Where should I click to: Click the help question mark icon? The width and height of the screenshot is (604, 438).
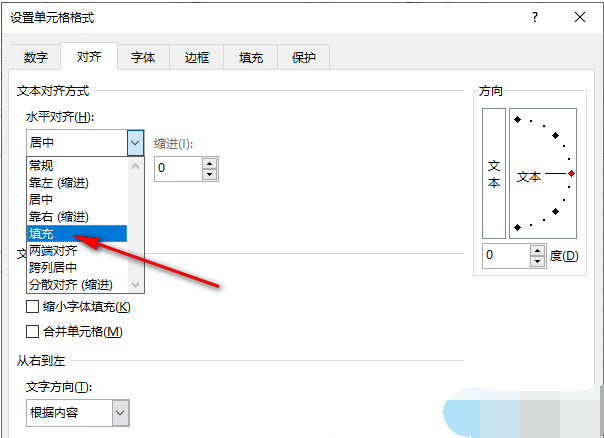tap(537, 17)
